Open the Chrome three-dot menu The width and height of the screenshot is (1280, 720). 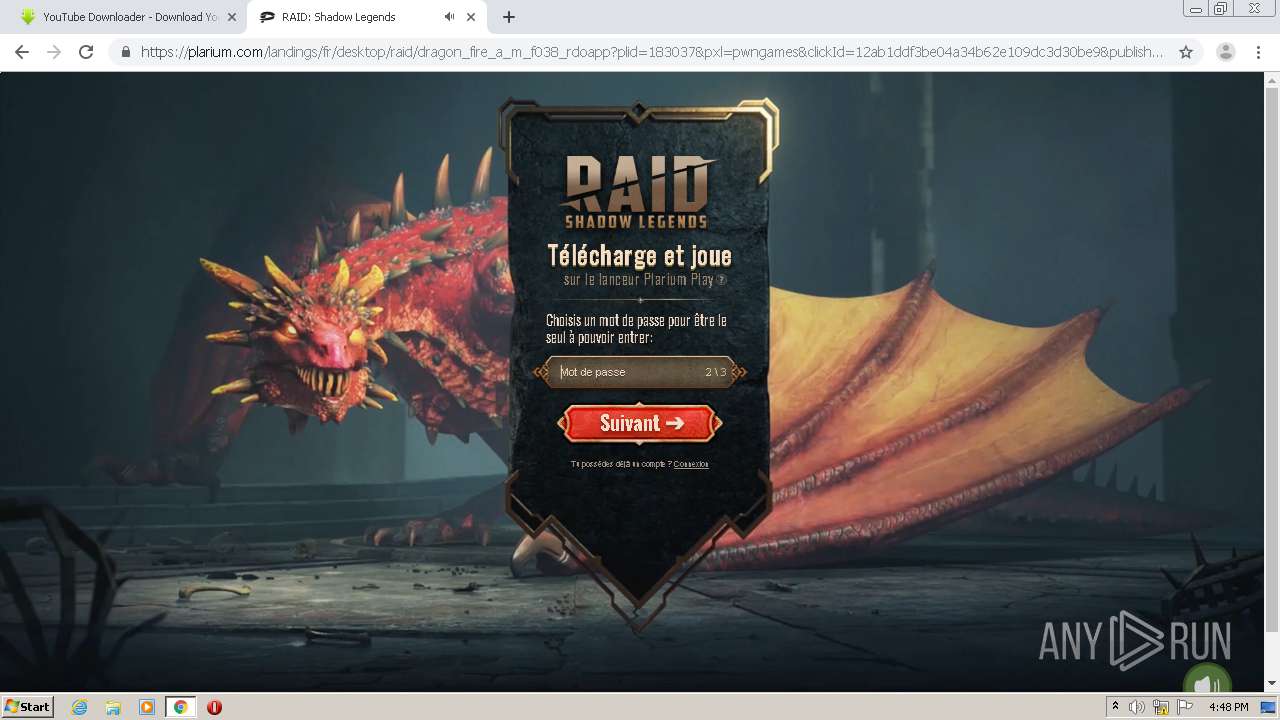tap(1258, 52)
